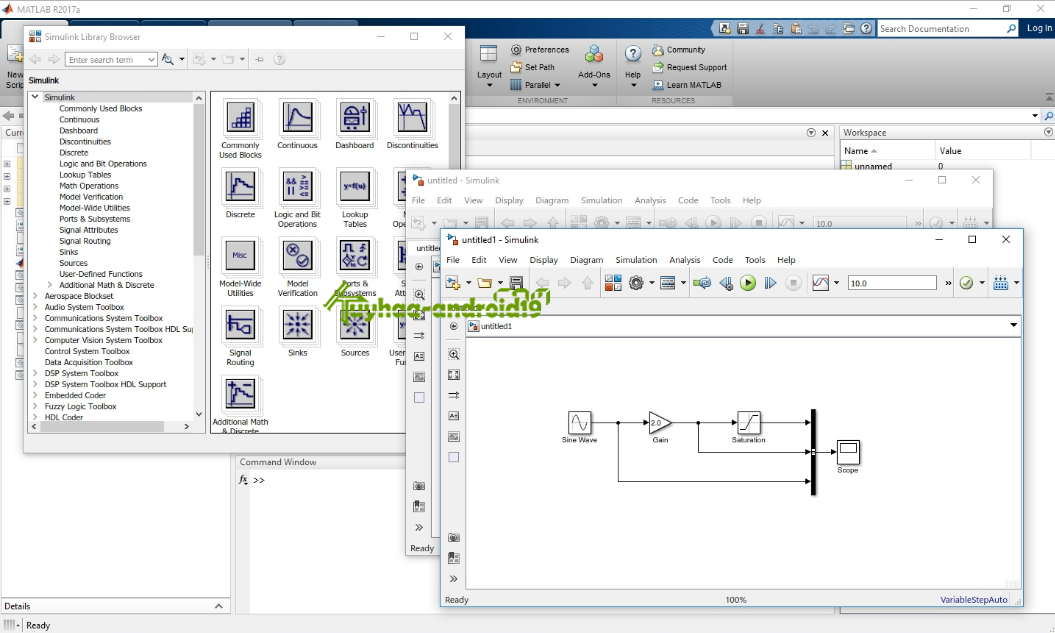Open the Sinks library icon
This screenshot has height=633, width=1055.
click(x=297, y=326)
